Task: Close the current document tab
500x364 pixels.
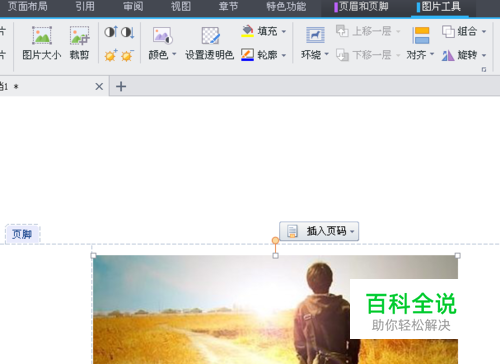Action: 99,87
